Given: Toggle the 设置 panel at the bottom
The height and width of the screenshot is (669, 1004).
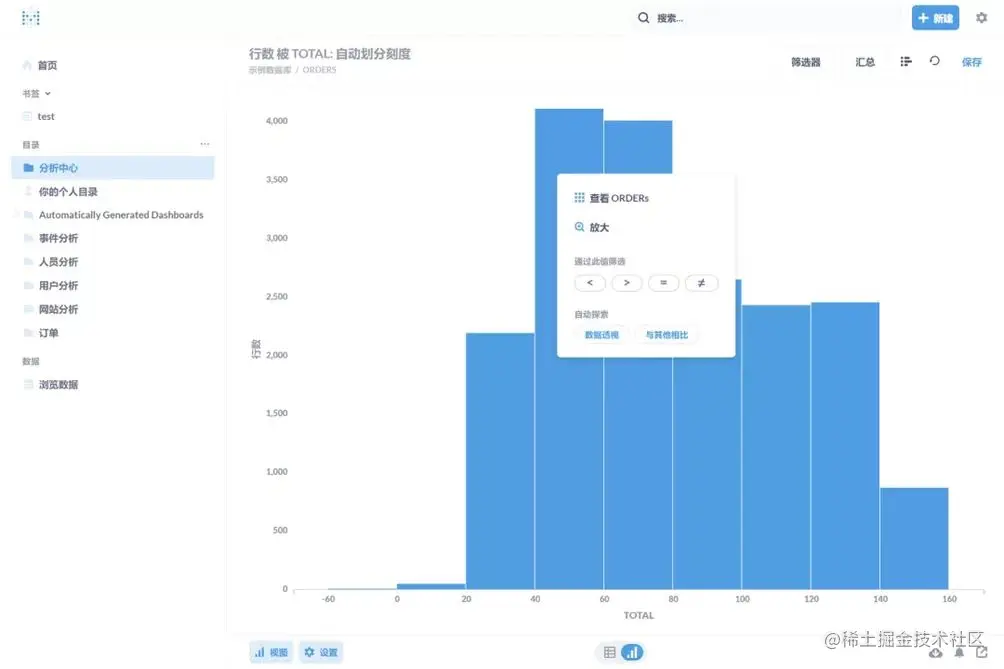Looking at the screenshot, I should tap(320, 650).
